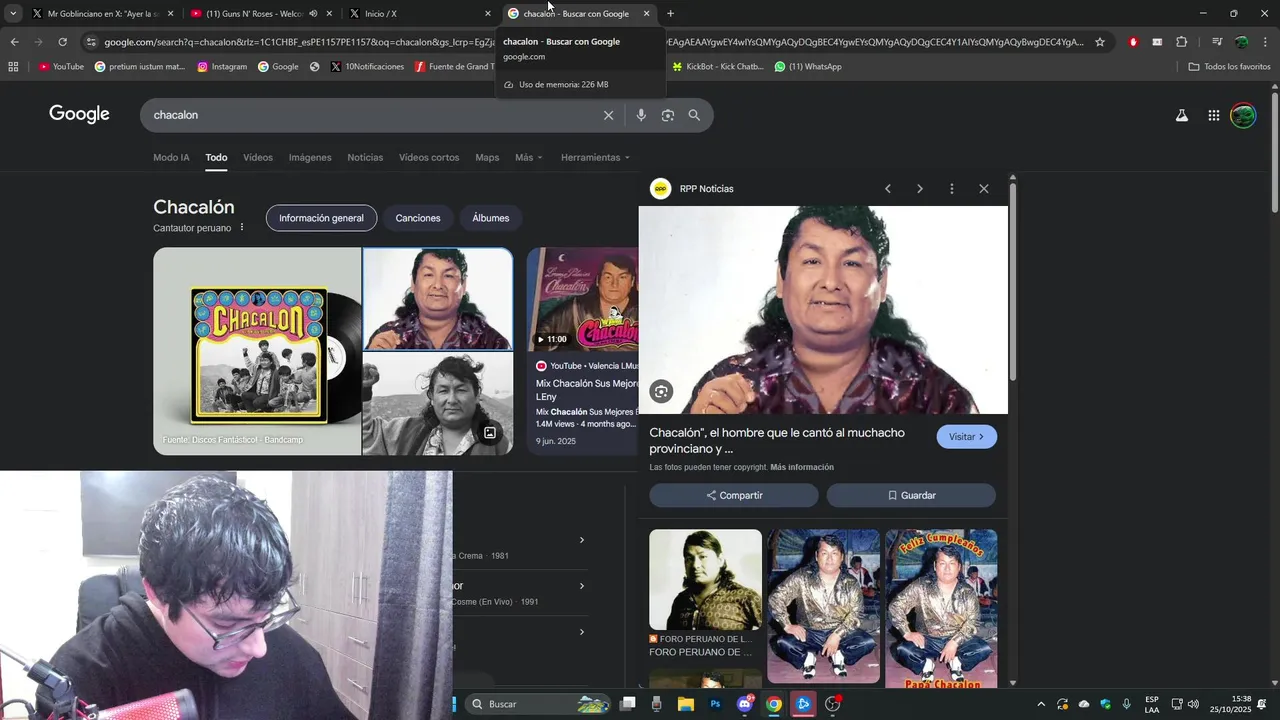This screenshot has height=720, width=1280.
Task: Open the 10Notificaciones bookmark
Action: tap(367, 67)
